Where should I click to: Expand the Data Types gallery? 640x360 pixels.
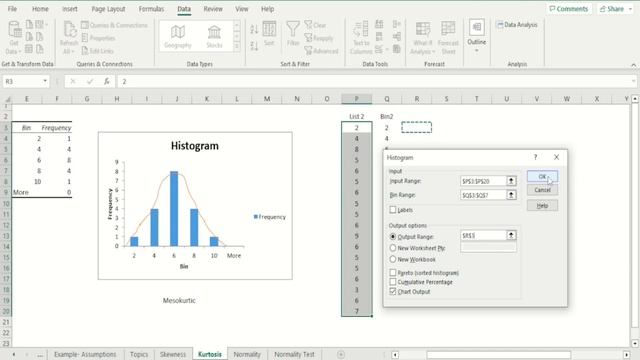click(x=237, y=47)
